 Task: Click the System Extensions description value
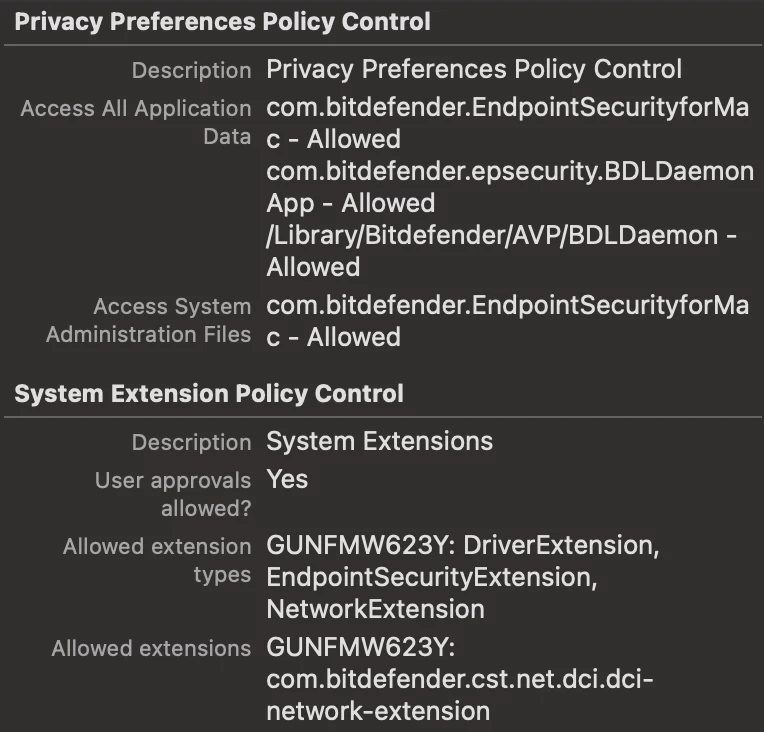380,442
